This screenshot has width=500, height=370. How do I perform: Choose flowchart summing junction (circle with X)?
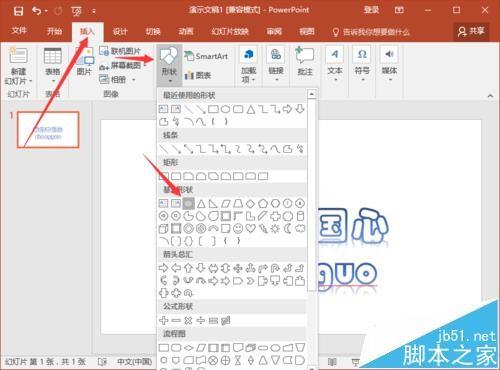(x=213, y=360)
